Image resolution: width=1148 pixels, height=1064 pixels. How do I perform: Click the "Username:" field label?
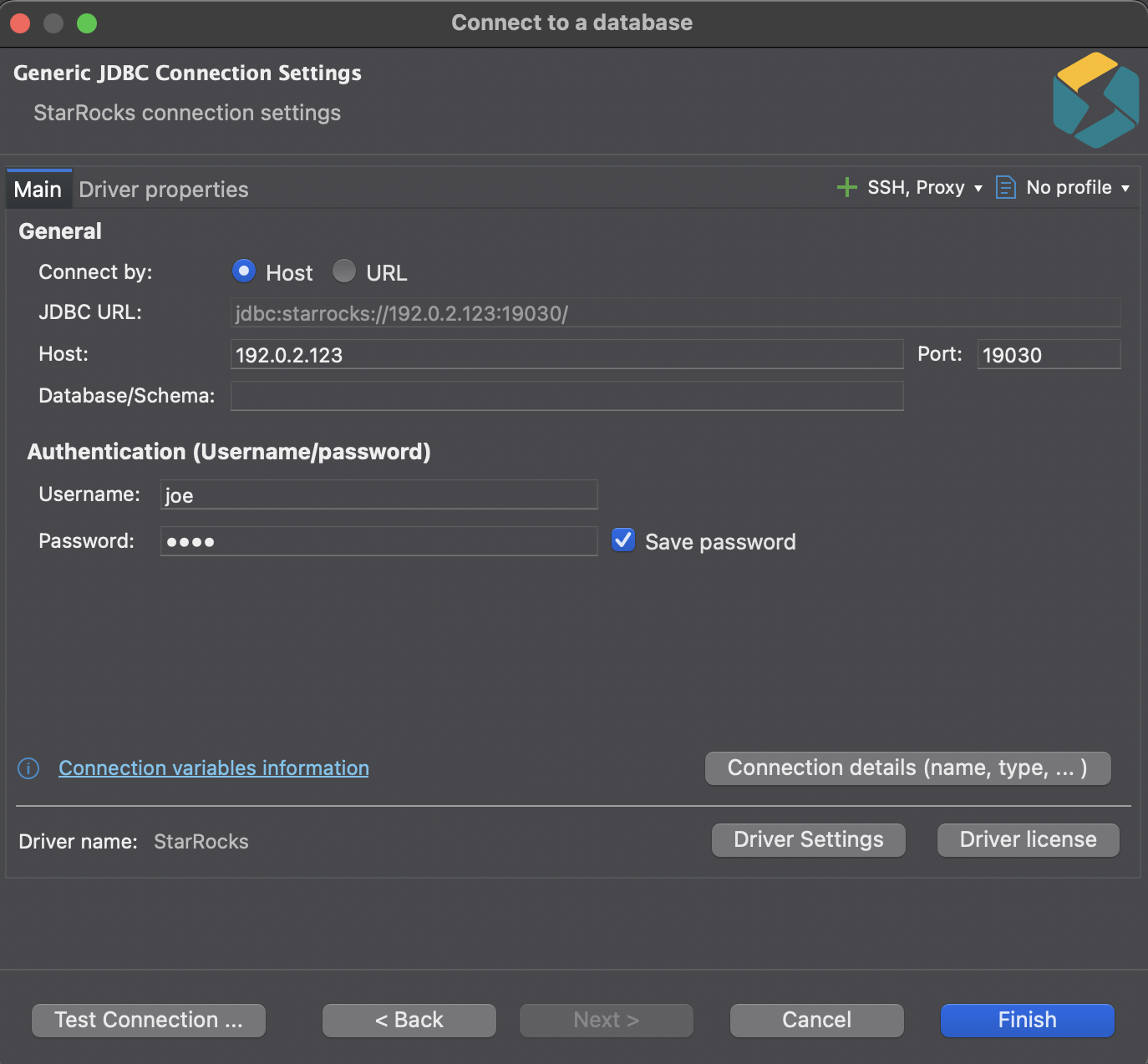pos(89,494)
